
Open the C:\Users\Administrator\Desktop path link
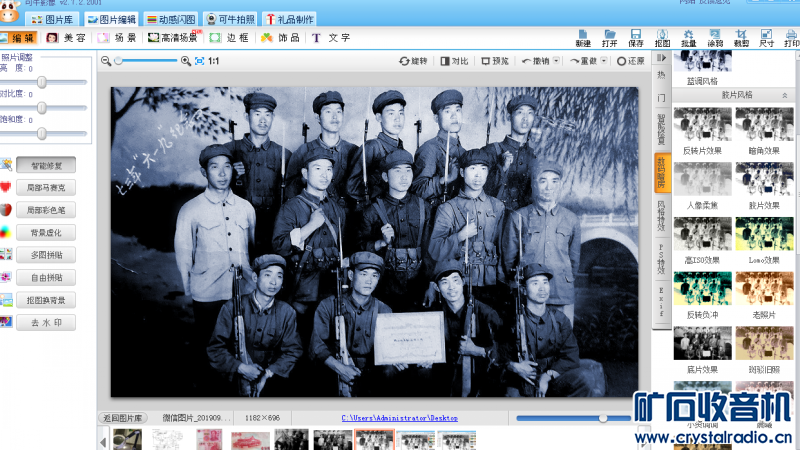[399, 418]
